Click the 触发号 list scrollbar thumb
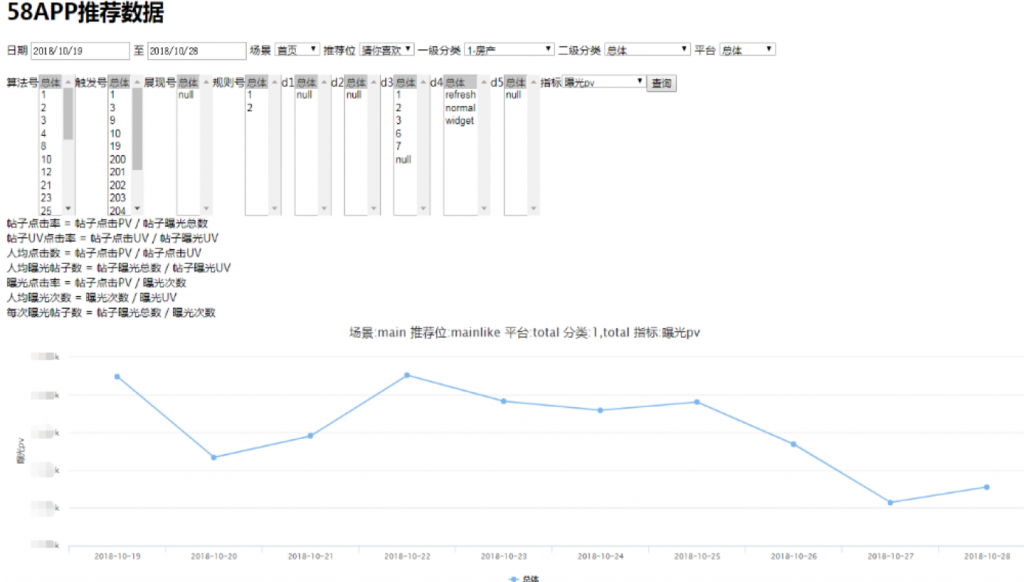Viewport: 1024px width, 582px height. [x=137, y=128]
